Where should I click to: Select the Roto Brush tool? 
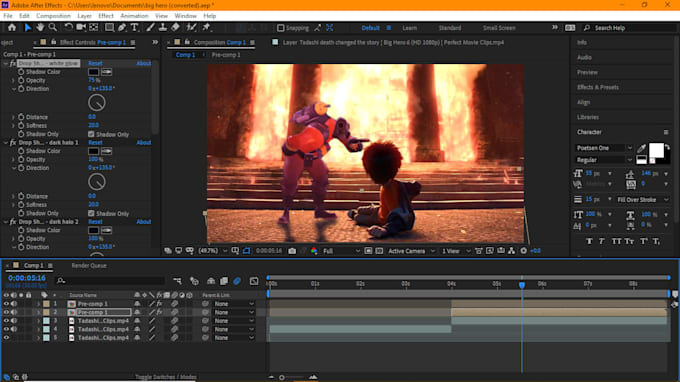coord(191,28)
